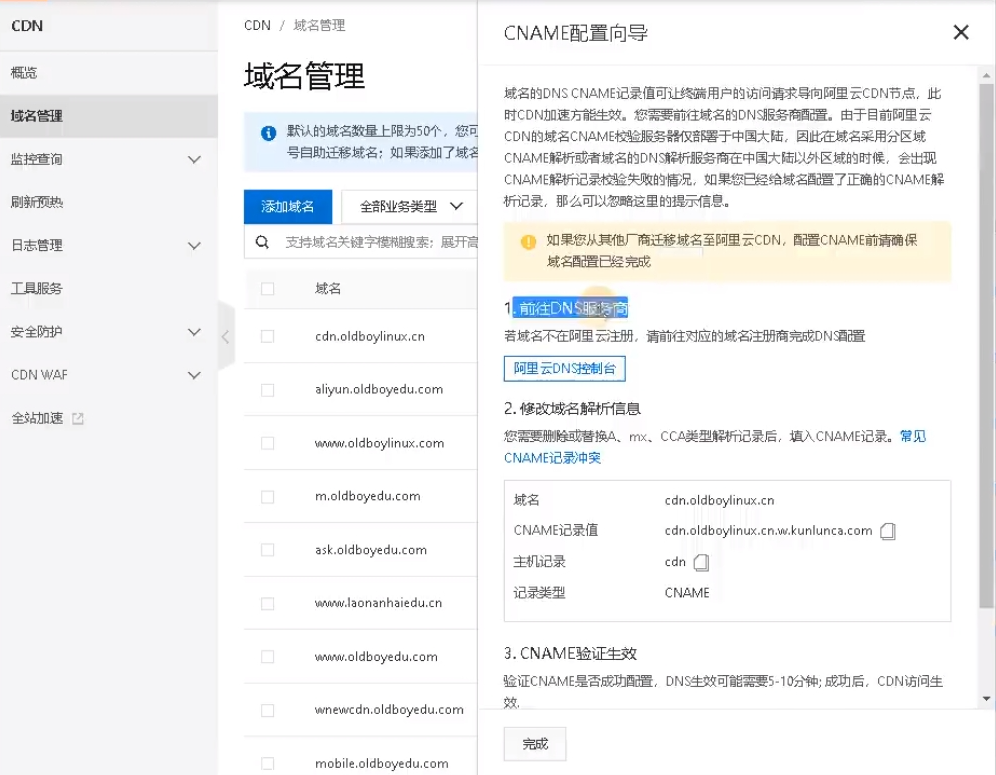Collapse the left sidebar with arrow handle
Screen dimensions: 996x775
pyautogui.click(x=225, y=337)
